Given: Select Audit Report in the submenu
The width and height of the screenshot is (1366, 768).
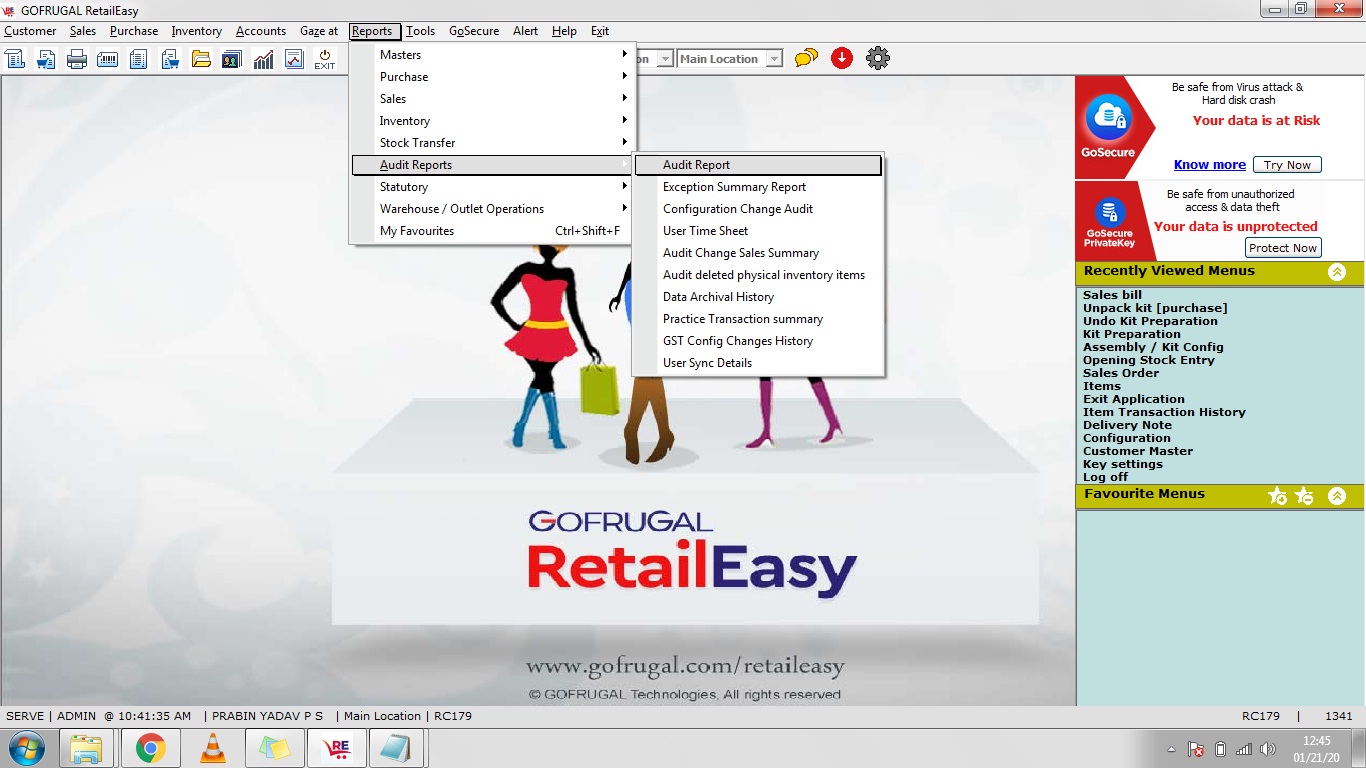Looking at the screenshot, I should (x=758, y=165).
